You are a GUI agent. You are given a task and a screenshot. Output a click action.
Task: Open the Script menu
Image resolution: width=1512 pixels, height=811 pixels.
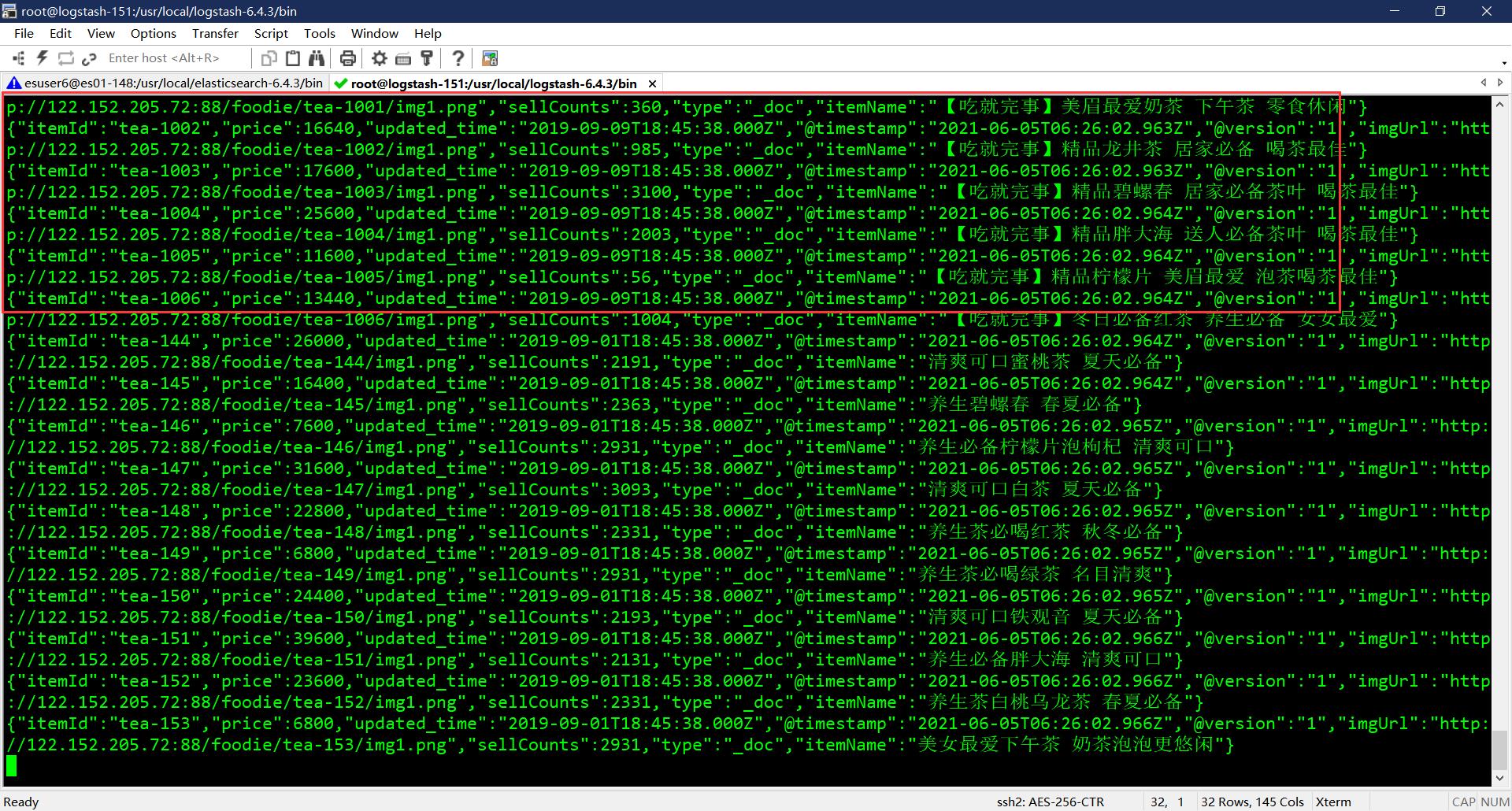point(271,33)
